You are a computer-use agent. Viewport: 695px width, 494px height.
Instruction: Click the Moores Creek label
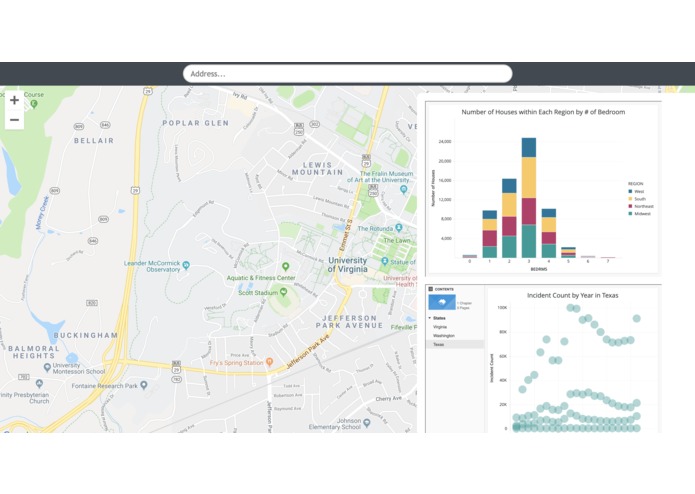(x=42, y=213)
